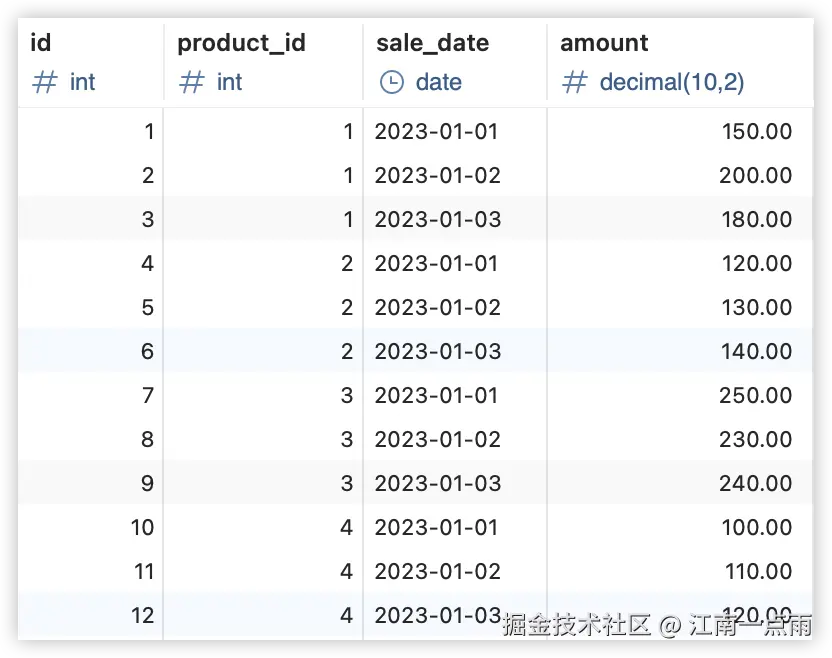This screenshot has height=658, width=832.
Task: Select cell with amount 200.00
Action: pos(680,175)
